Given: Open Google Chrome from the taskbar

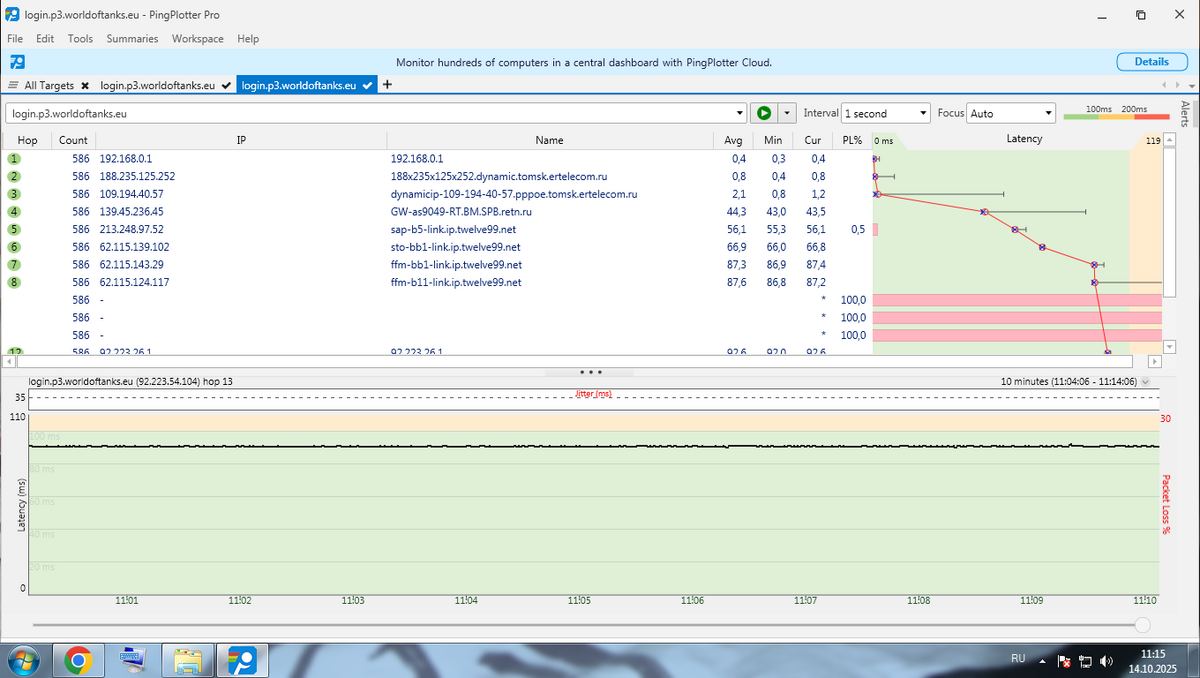Looking at the screenshot, I should (78, 660).
